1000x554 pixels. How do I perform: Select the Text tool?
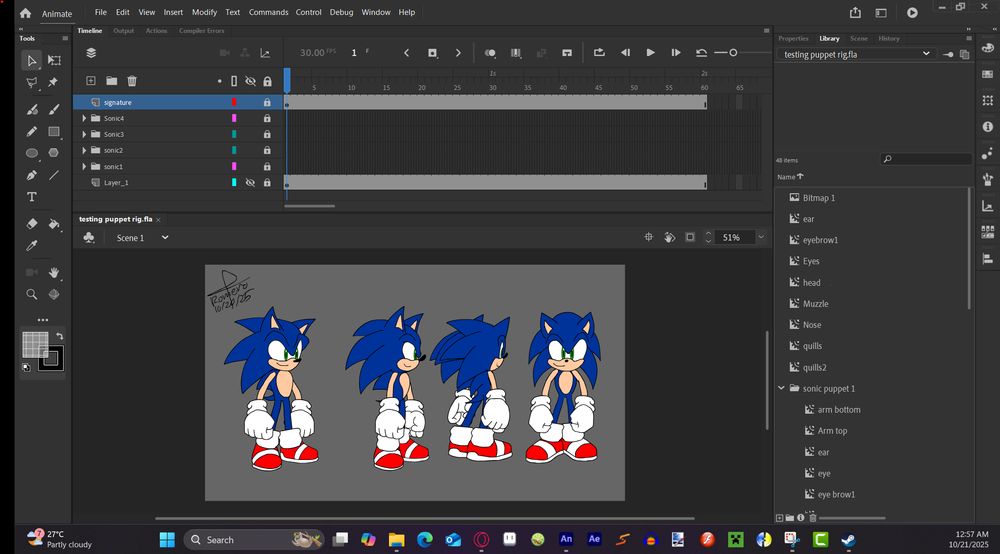coord(32,197)
